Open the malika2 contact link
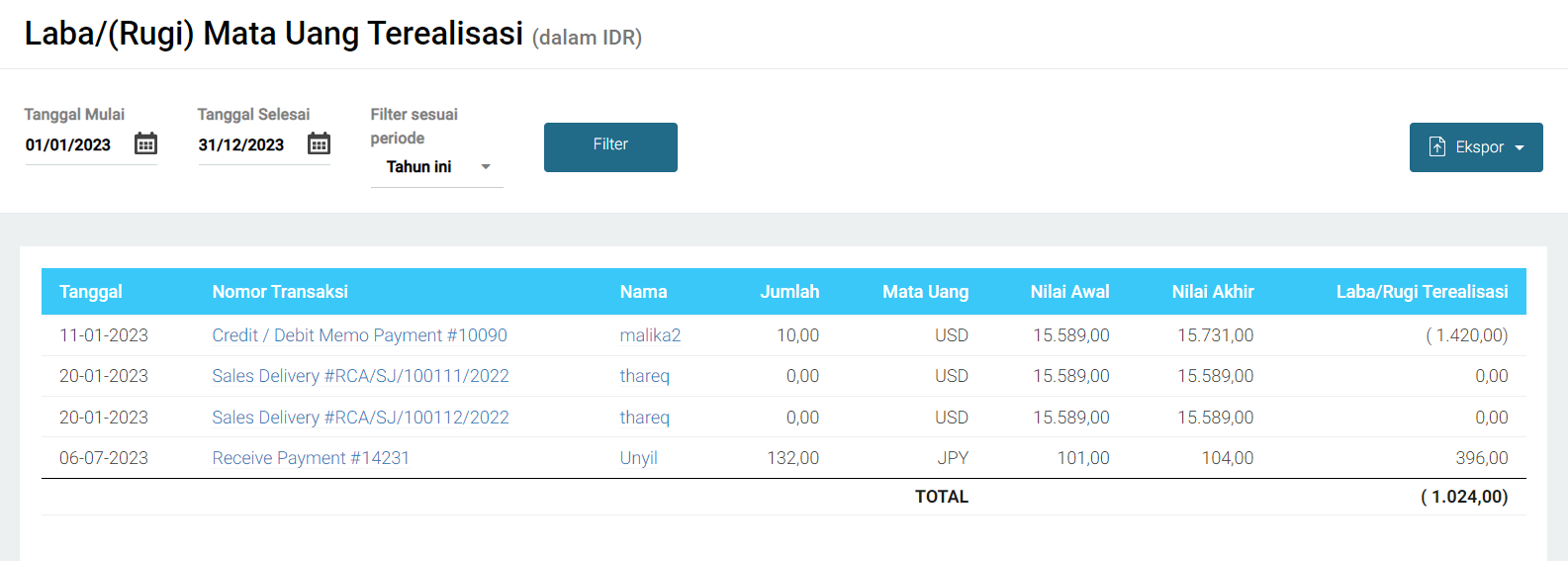This screenshot has height=561, width=1568. pos(650,335)
